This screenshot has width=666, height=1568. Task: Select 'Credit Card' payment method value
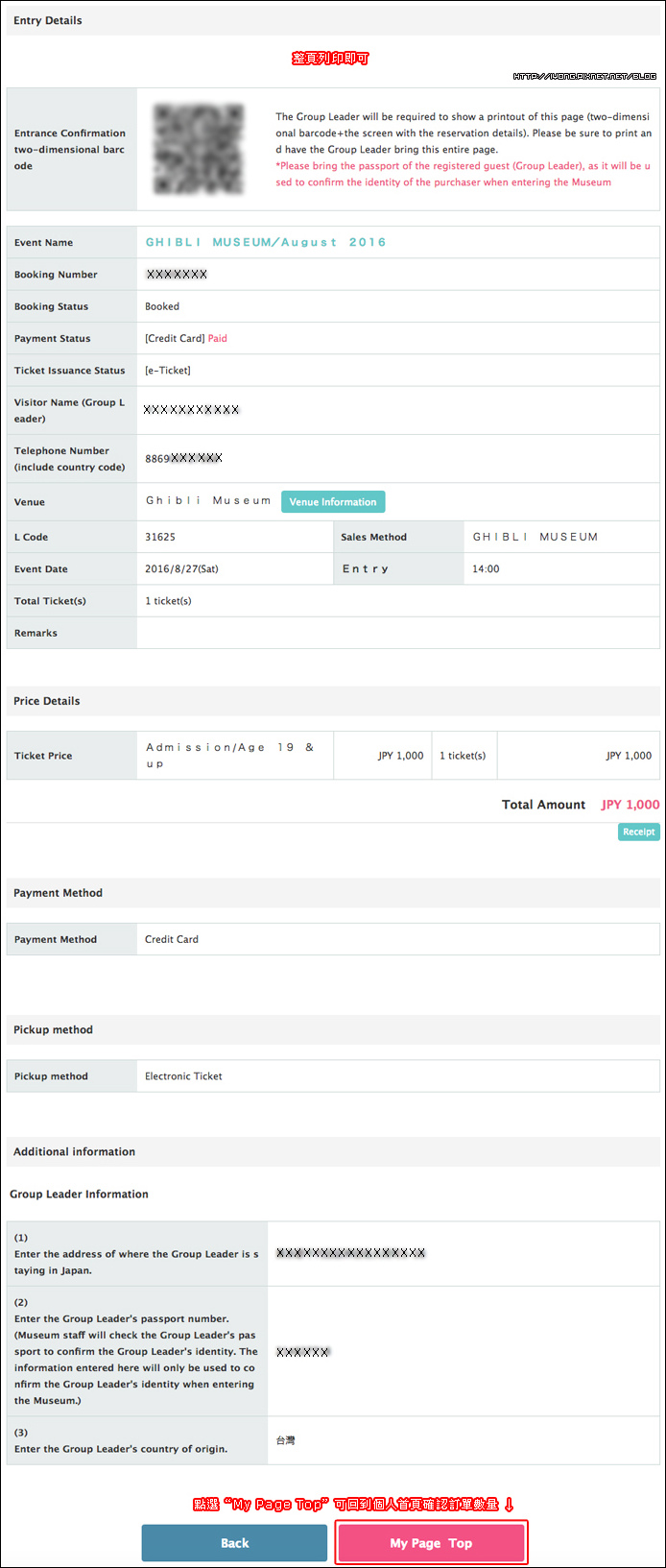172,939
